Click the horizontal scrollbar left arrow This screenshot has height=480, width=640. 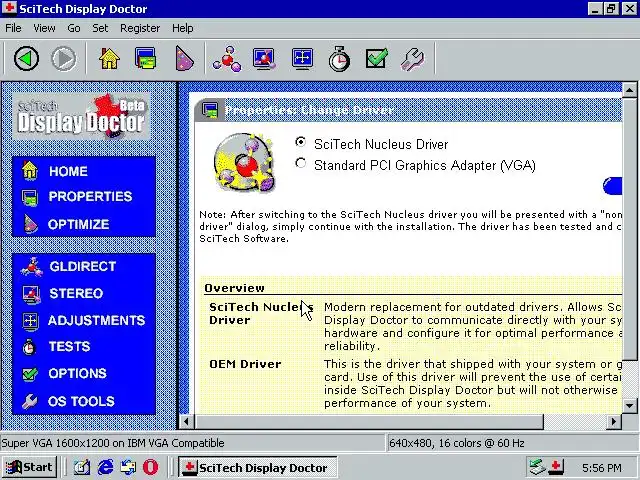[187, 422]
